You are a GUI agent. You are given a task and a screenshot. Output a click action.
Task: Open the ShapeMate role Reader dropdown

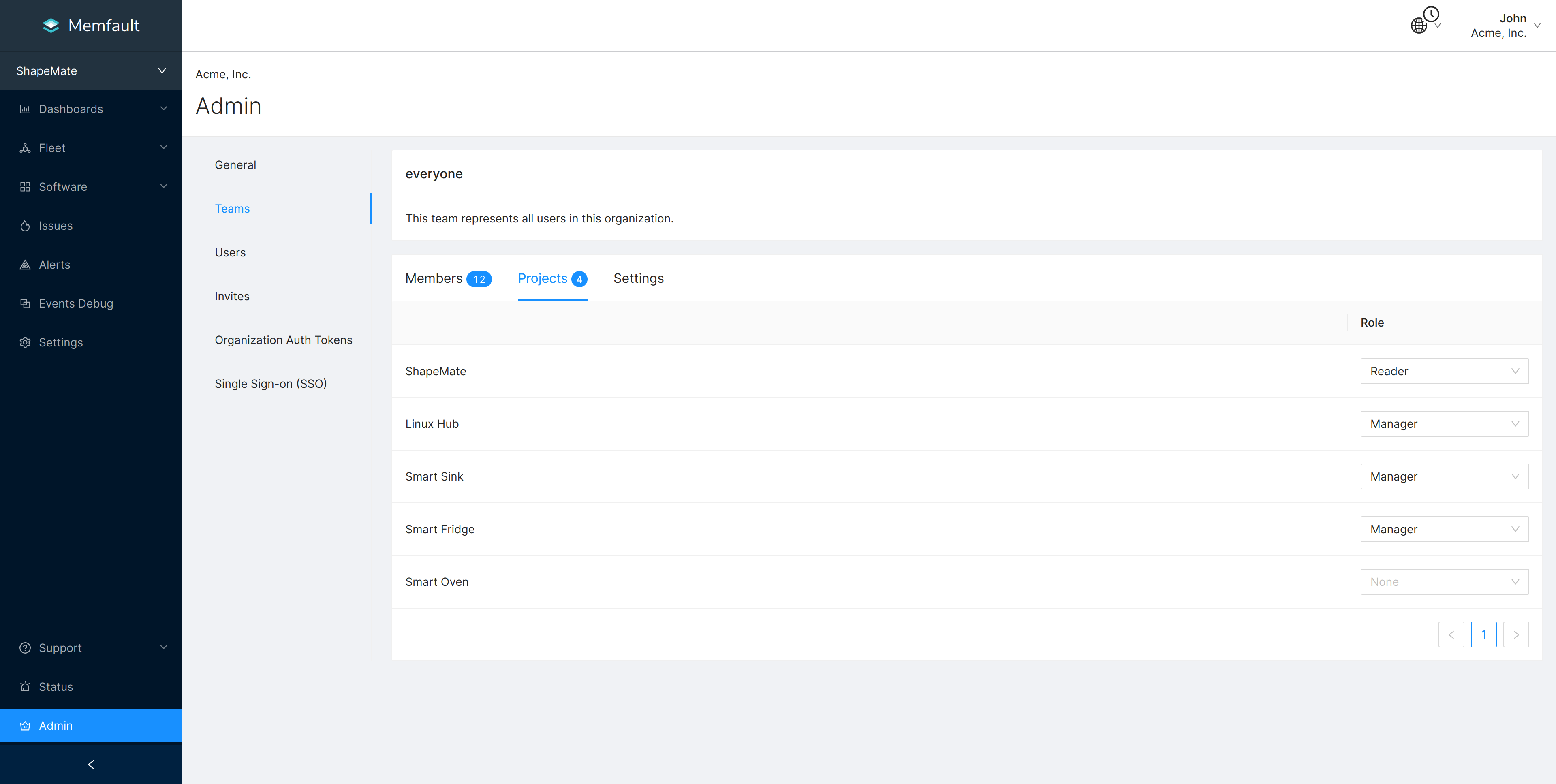(x=1444, y=372)
